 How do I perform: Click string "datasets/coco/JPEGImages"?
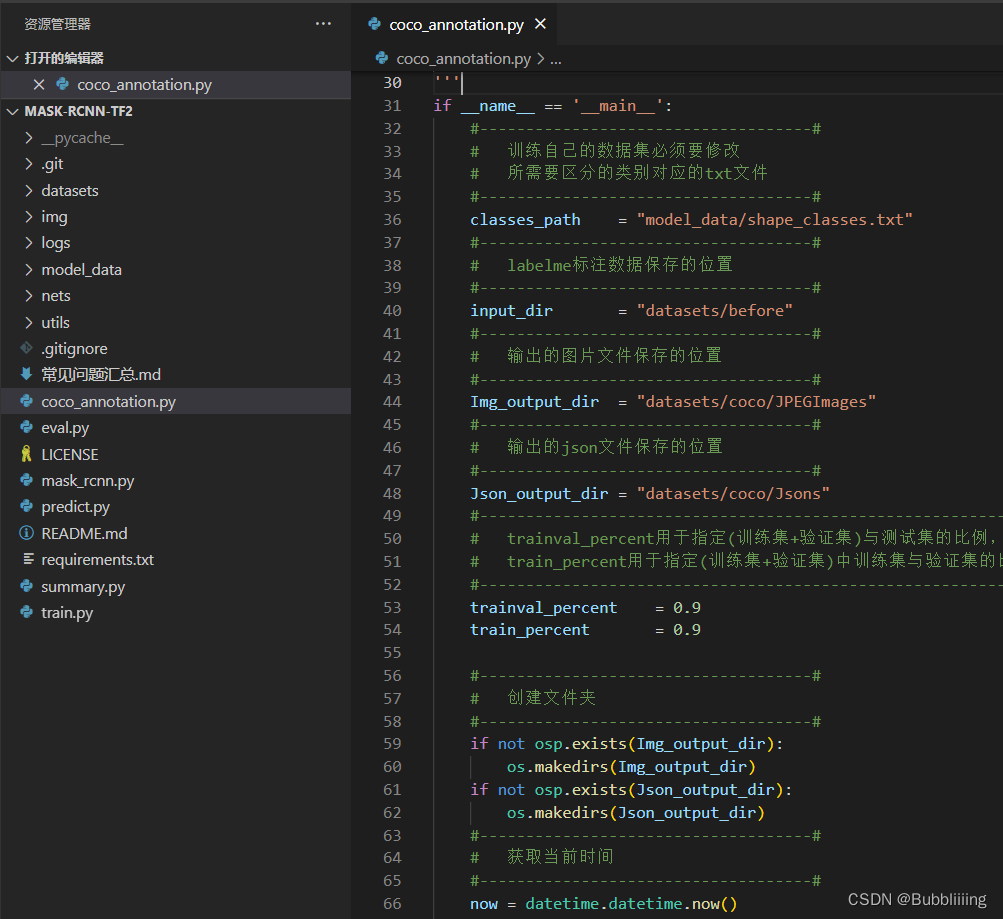pos(756,402)
